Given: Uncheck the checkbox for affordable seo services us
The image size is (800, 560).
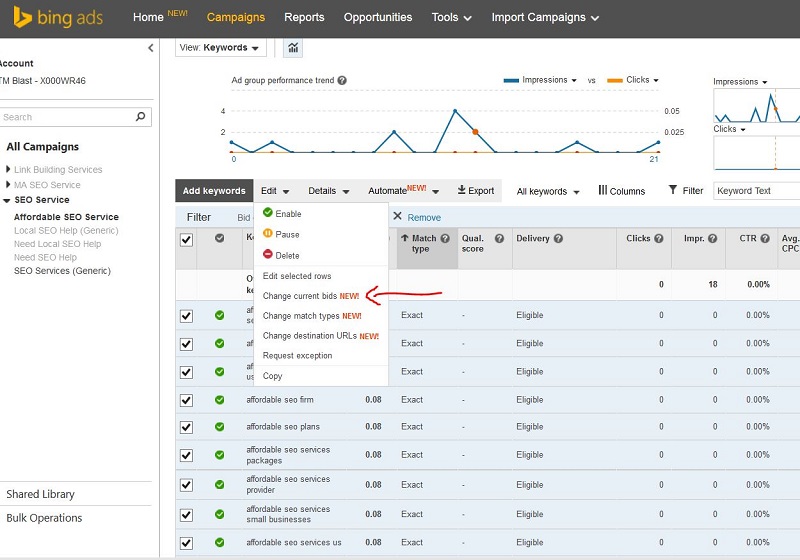Looking at the screenshot, I should 186,543.
